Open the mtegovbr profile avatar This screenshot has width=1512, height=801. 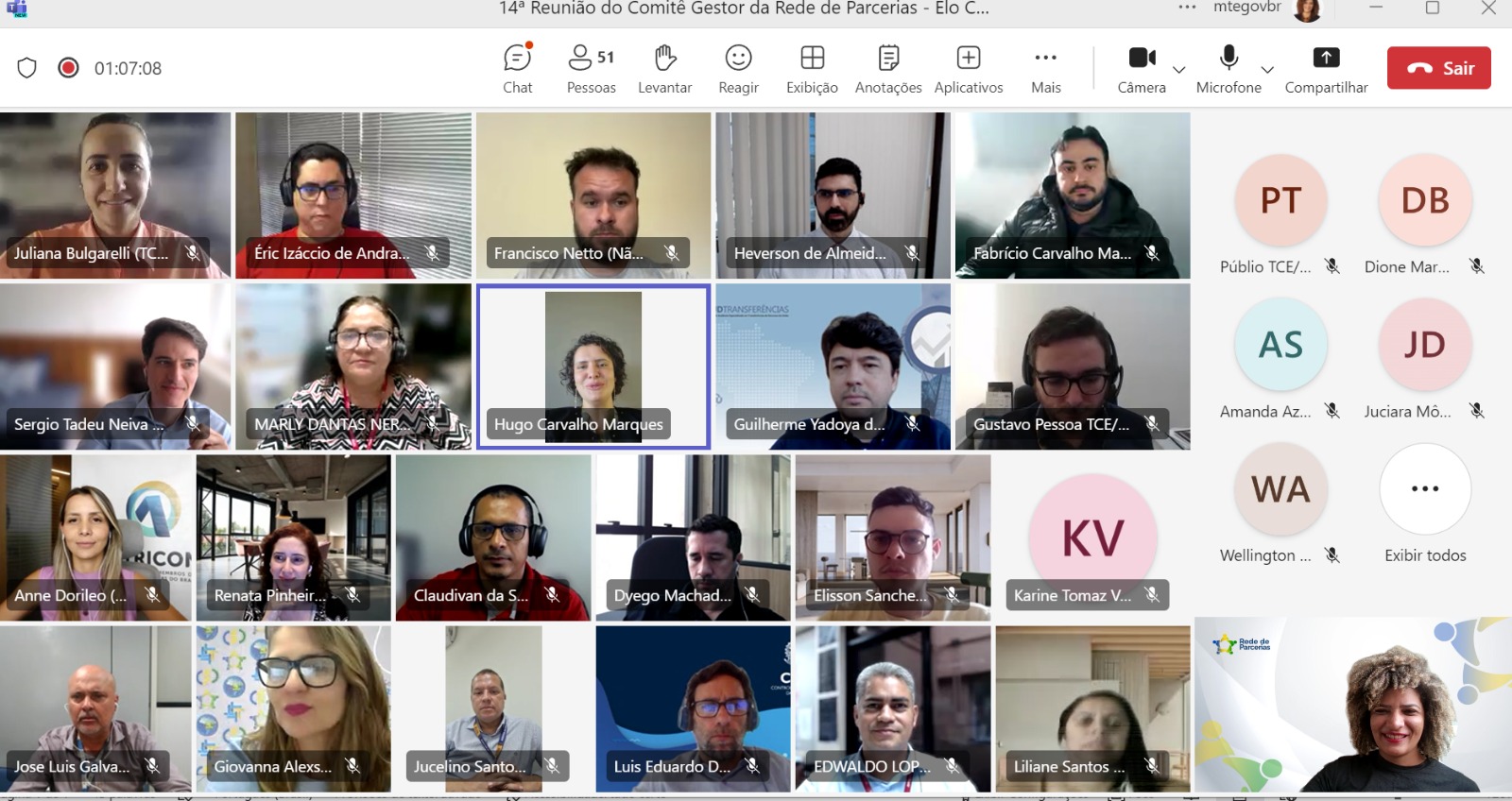(1308, 9)
